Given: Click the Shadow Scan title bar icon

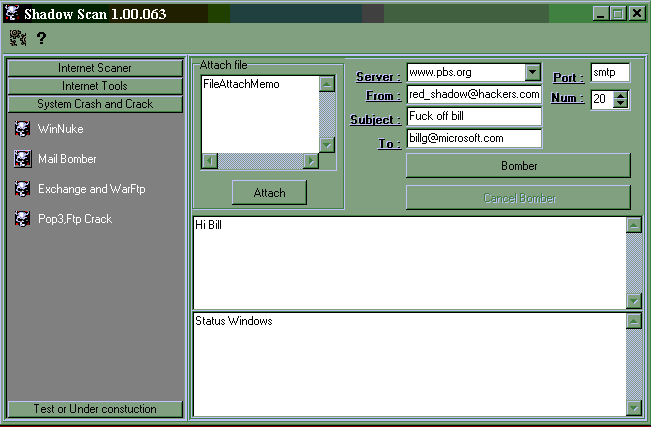Looking at the screenshot, I should [12, 13].
